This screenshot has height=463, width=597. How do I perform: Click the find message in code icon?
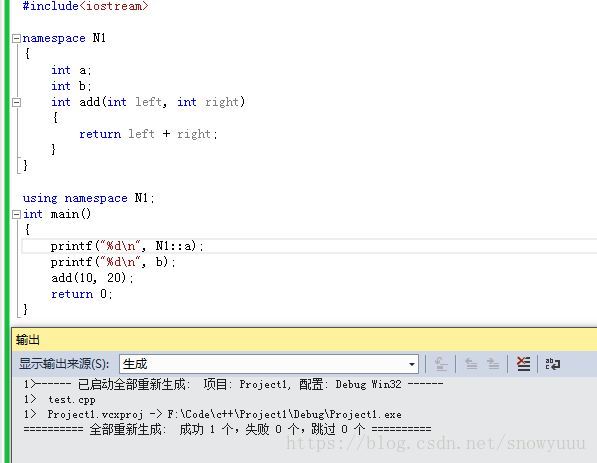(441, 364)
